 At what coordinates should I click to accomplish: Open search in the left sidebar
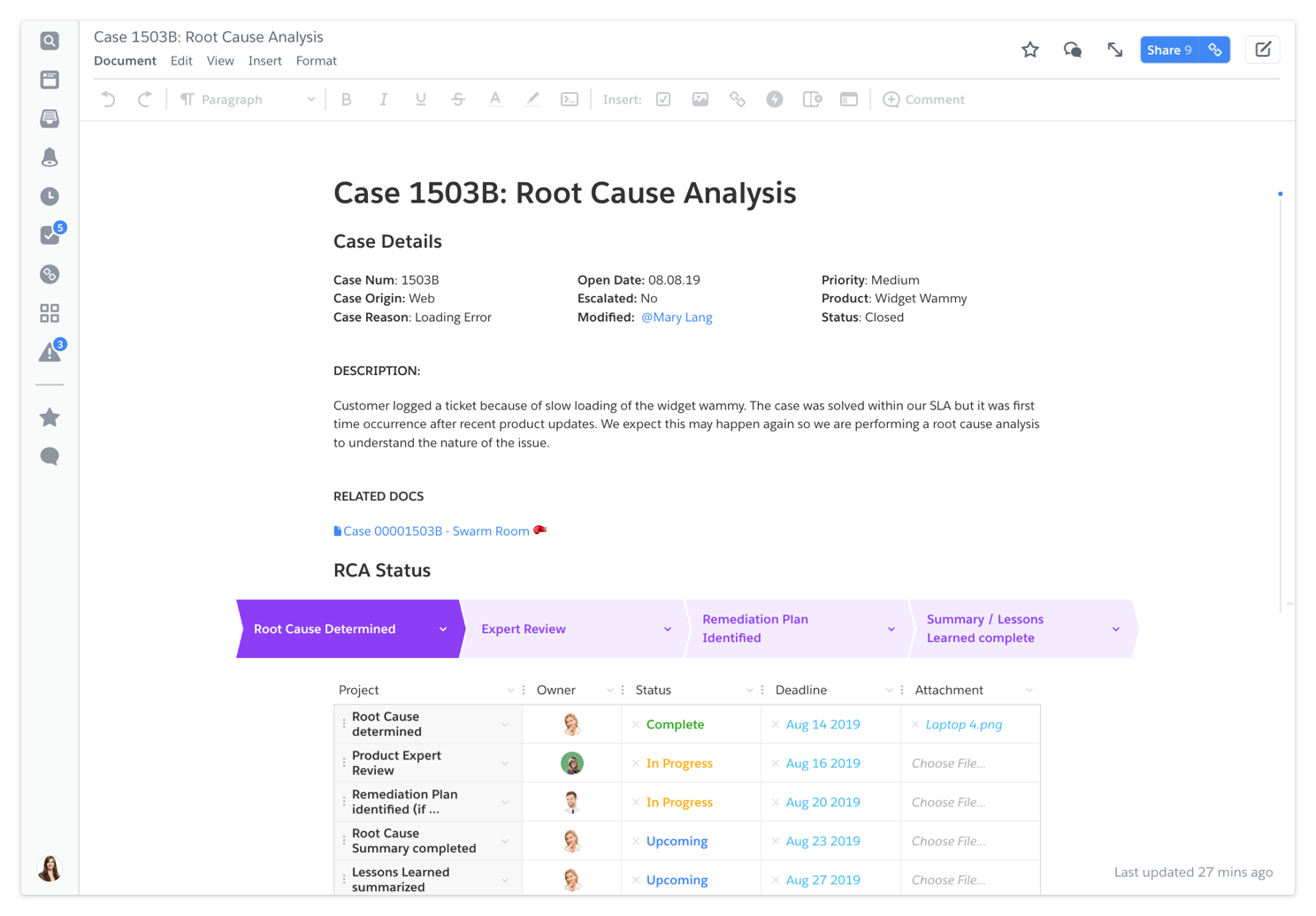click(x=50, y=41)
